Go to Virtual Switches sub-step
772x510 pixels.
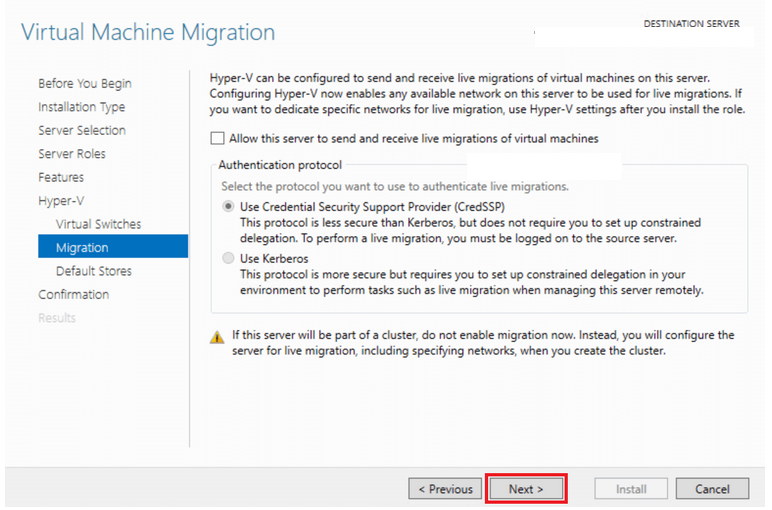tap(98, 224)
